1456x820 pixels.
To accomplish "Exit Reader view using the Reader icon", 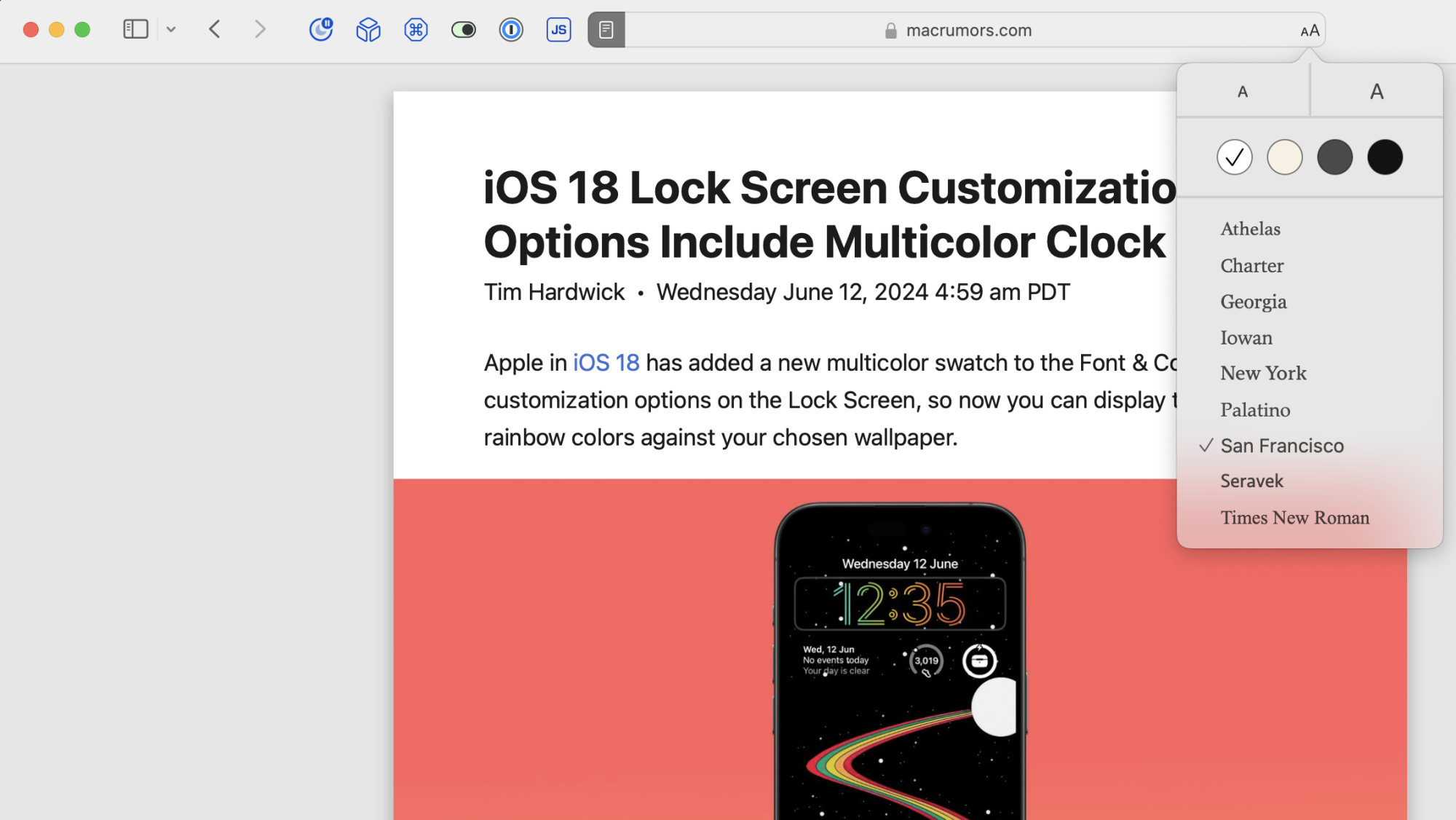I will pyautogui.click(x=606, y=30).
